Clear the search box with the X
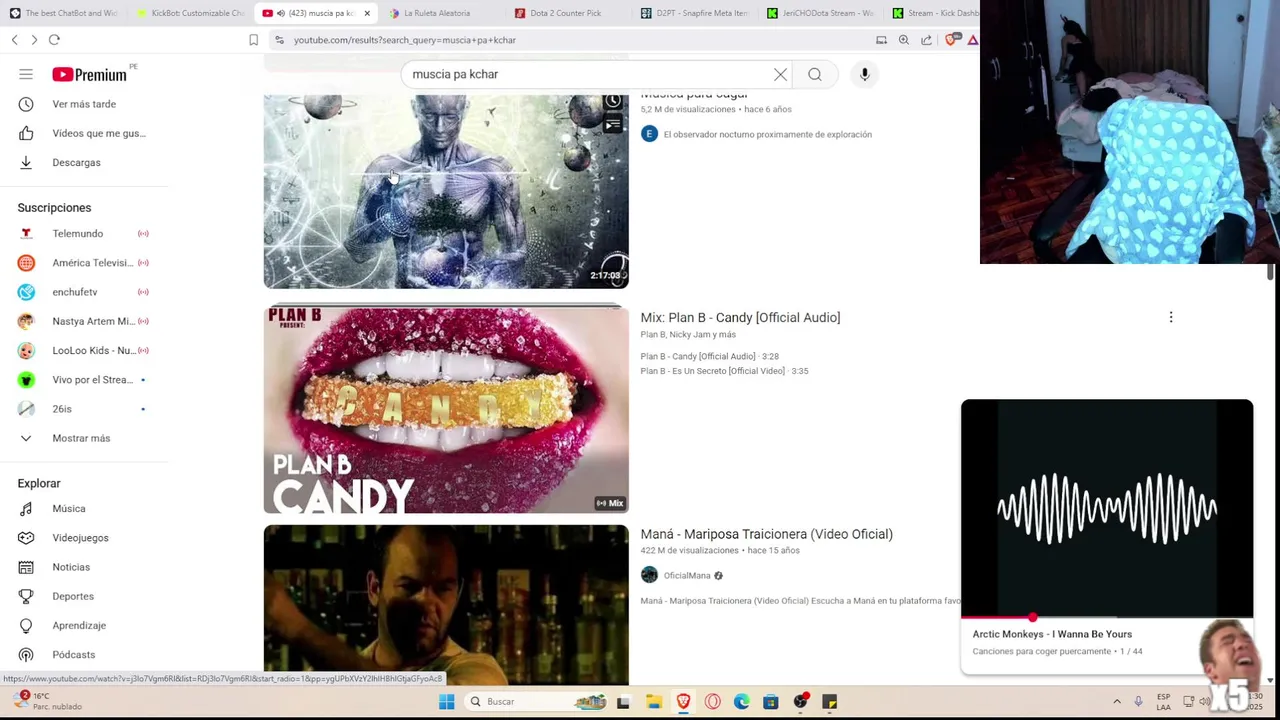The height and width of the screenshot is (720, 1280). pos(780,74)
